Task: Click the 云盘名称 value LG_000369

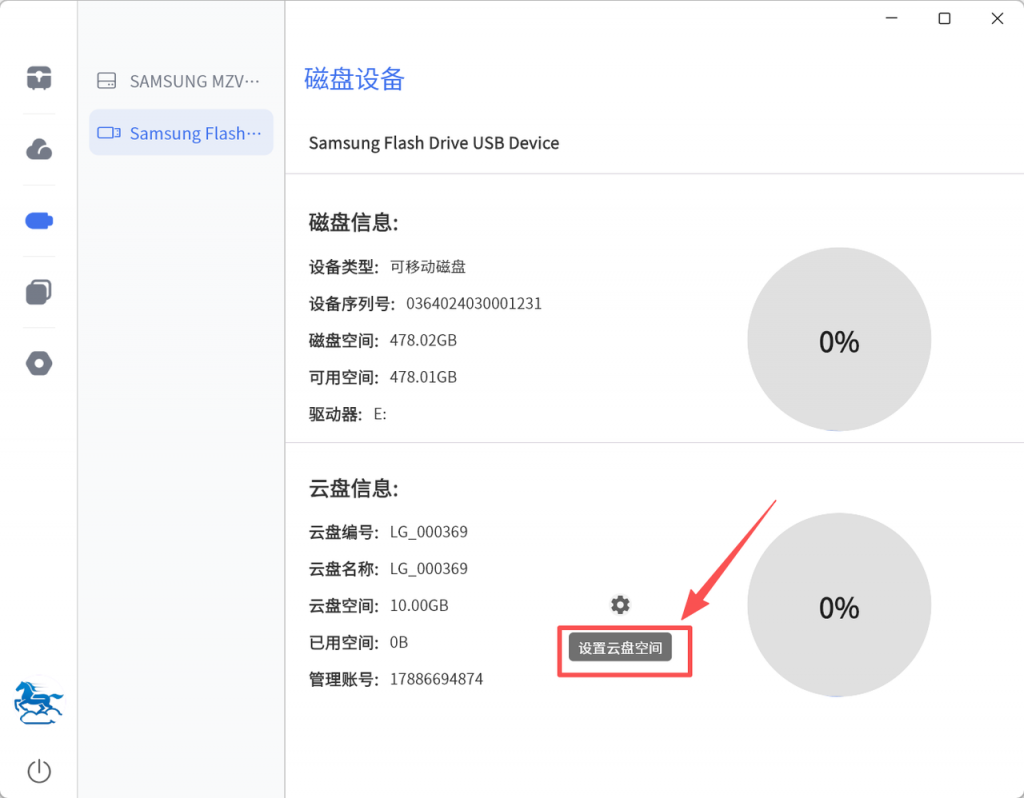Action: pos(429,568)
